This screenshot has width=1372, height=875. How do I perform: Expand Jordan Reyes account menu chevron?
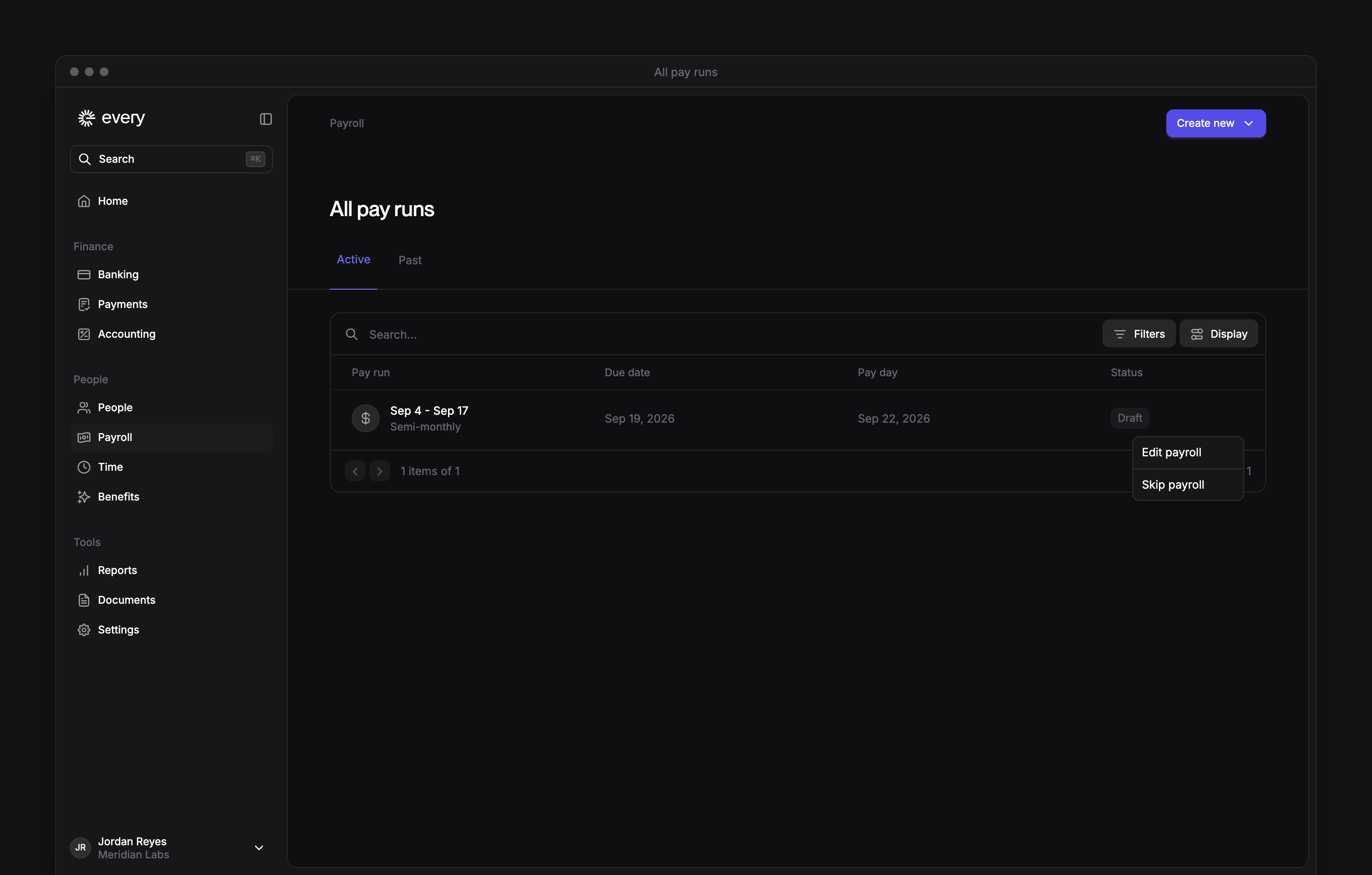259,848
